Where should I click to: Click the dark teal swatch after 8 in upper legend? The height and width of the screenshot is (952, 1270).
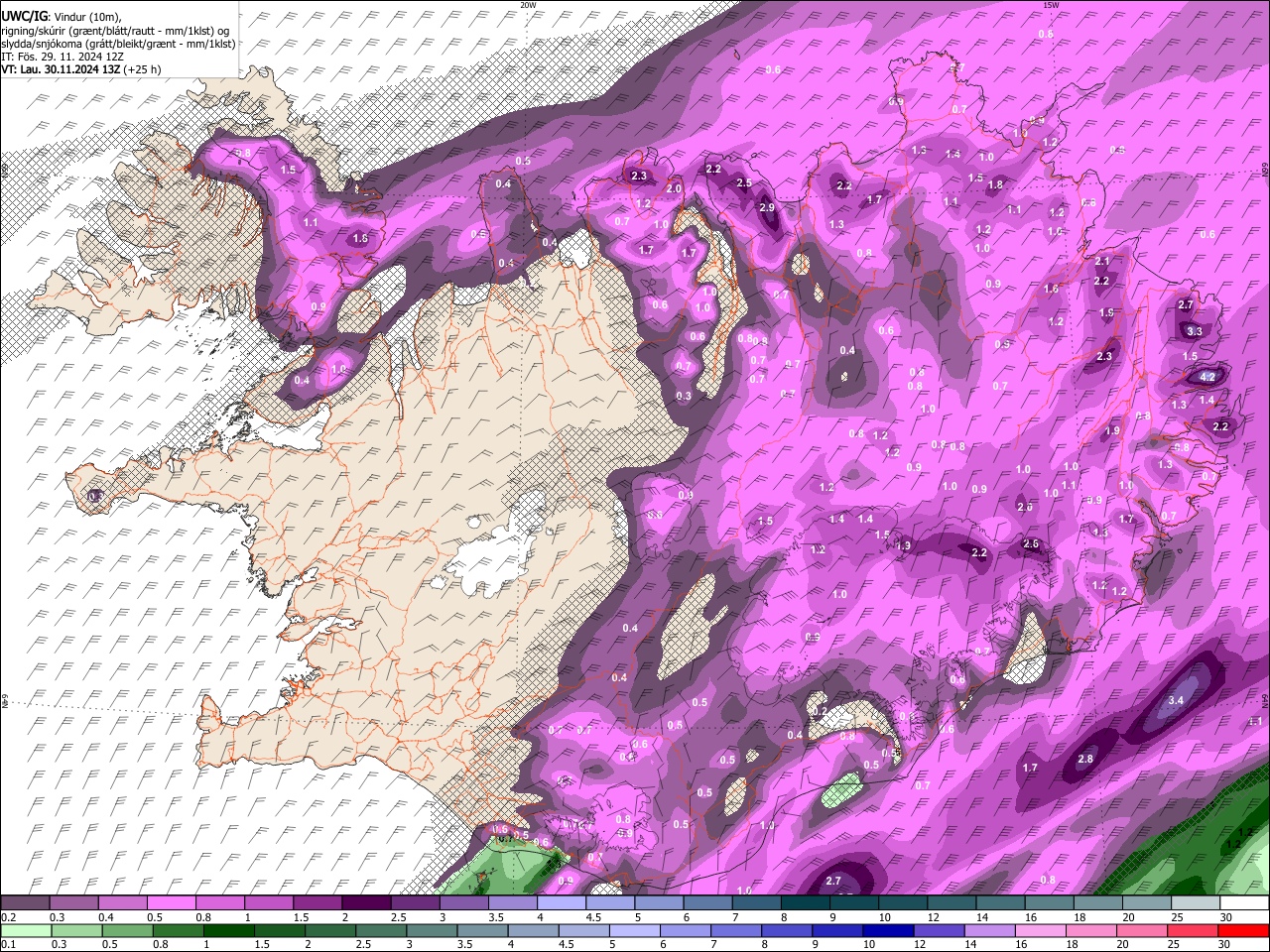click(x=806, y=902)
